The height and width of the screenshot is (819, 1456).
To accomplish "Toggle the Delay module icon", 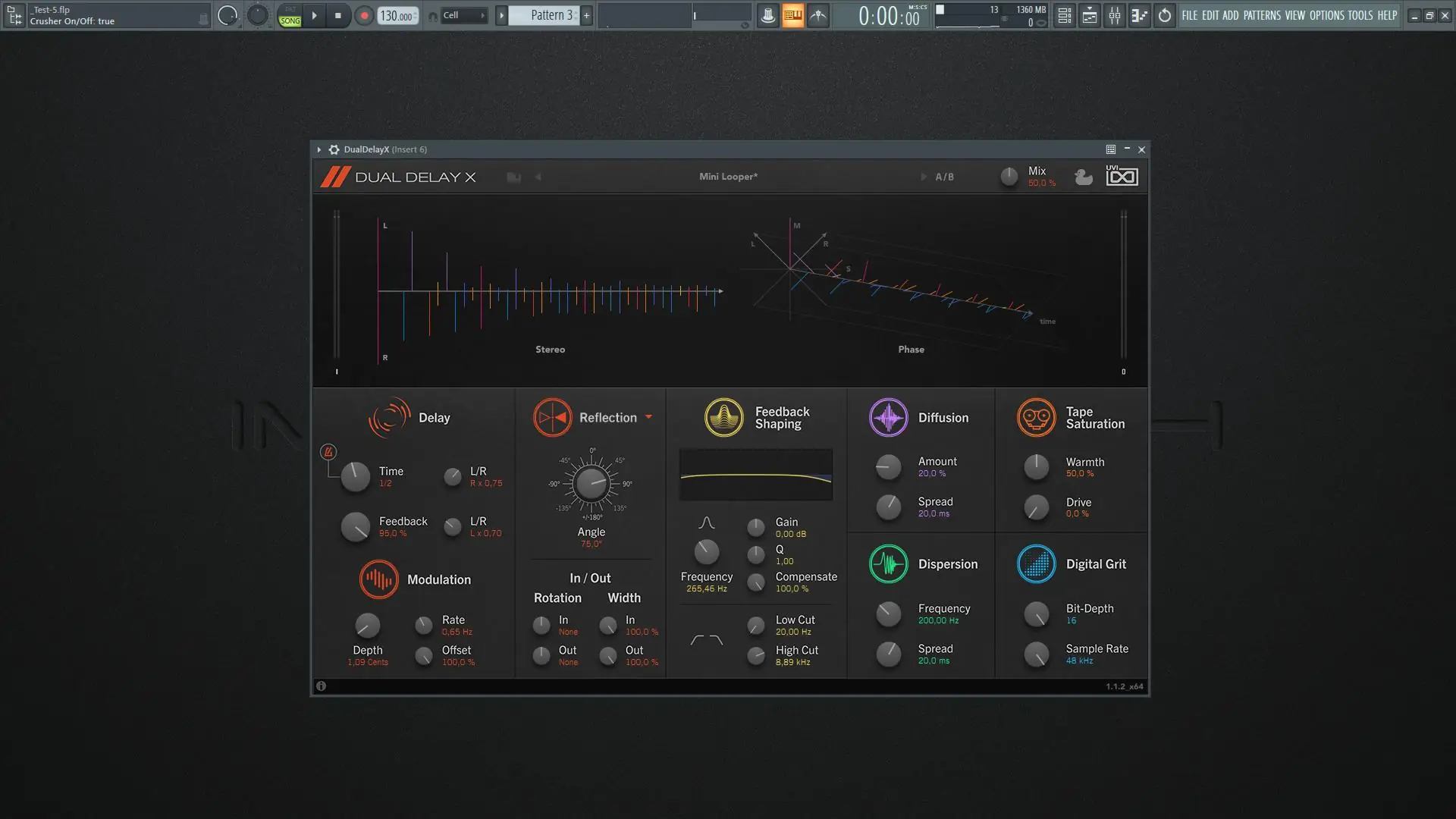I will [x=389, y=418].
